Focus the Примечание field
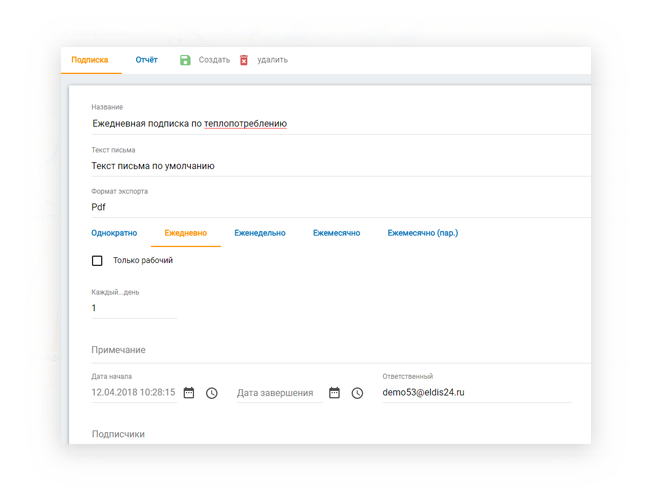The height and width of the screenshot is (488, 650). [x=341, y=350]
